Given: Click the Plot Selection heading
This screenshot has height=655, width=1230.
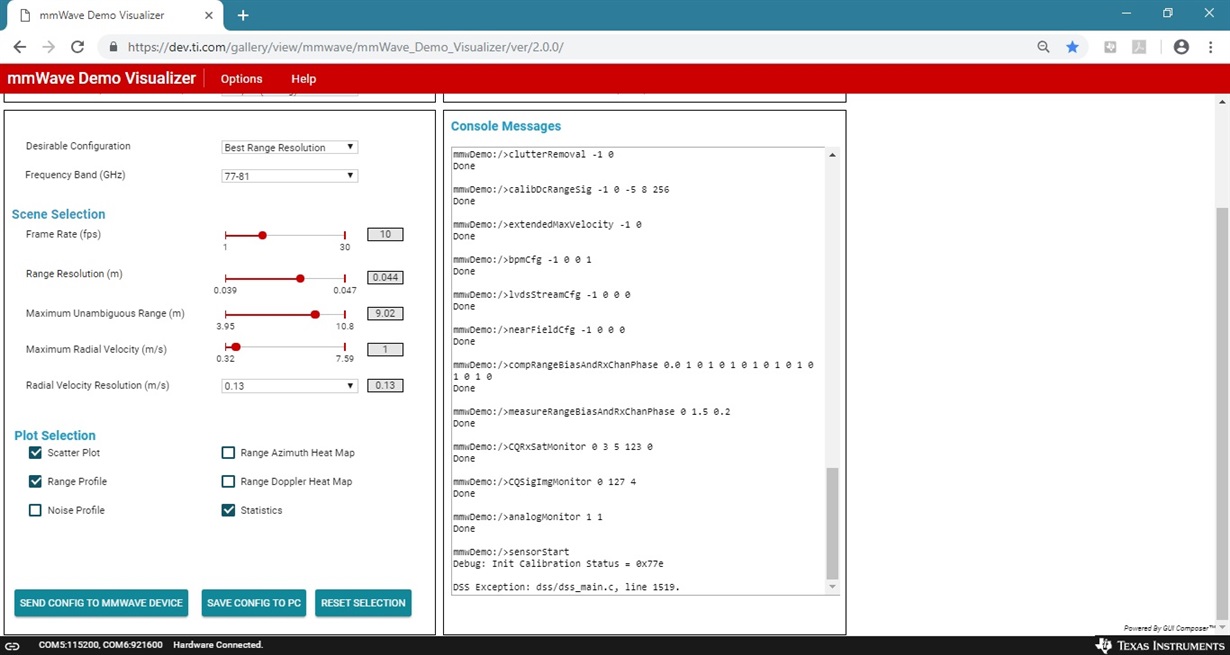Looking at the screenshot, I should [55, 436].
